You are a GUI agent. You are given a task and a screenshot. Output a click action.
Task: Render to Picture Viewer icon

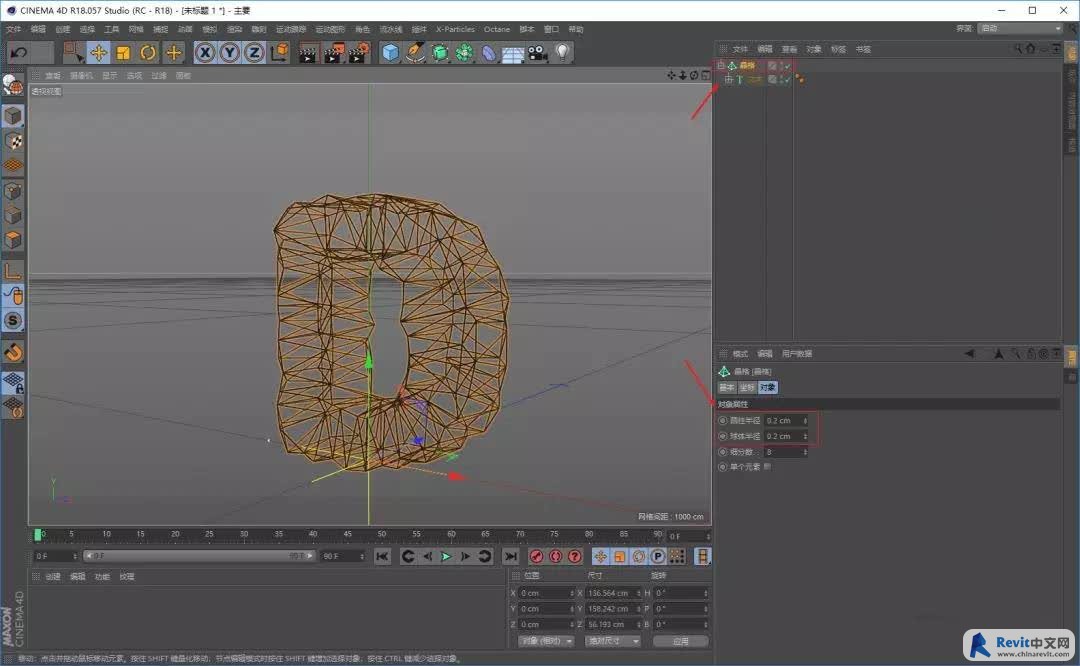pyautogui.click(x=333, y=53)
